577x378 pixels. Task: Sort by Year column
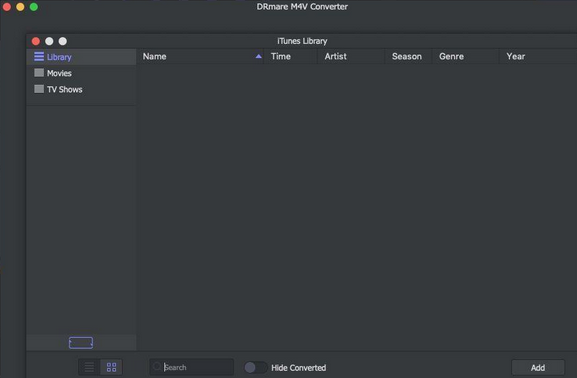[538, 56]
